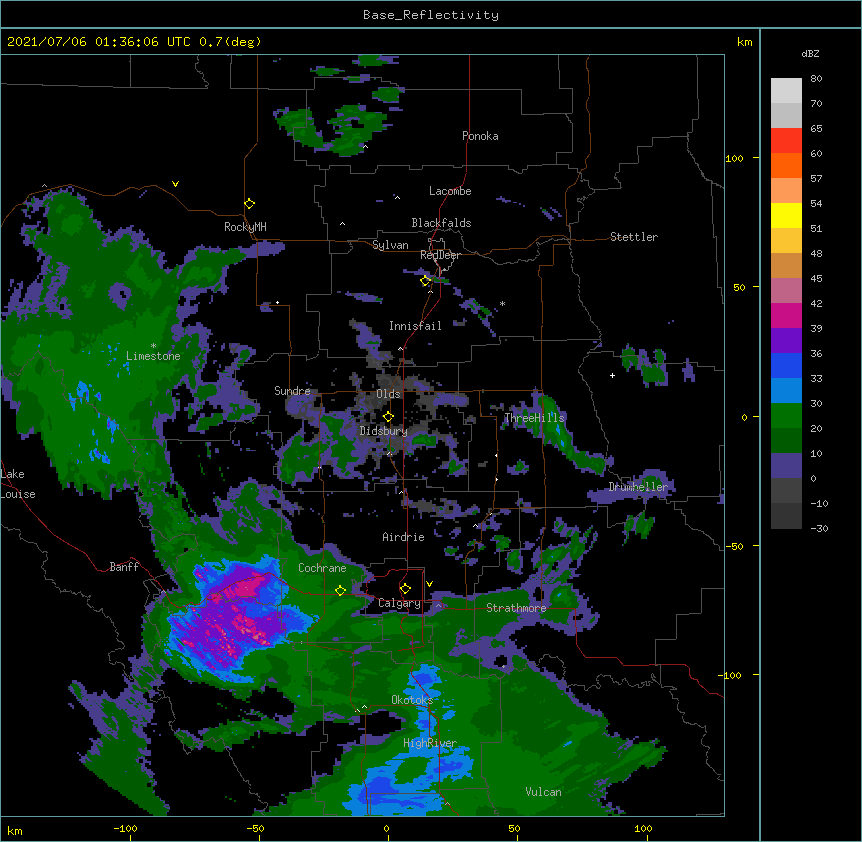Viewport: 862px width, 842px height.
Task: Click the RedDeer city label
Action: pyautogui.click(x=440, y=255)
